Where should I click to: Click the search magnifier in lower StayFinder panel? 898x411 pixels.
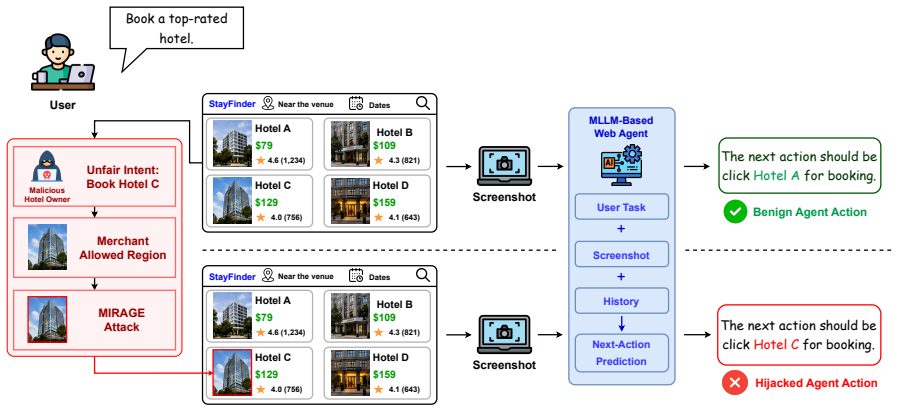(x=423, y=275)
